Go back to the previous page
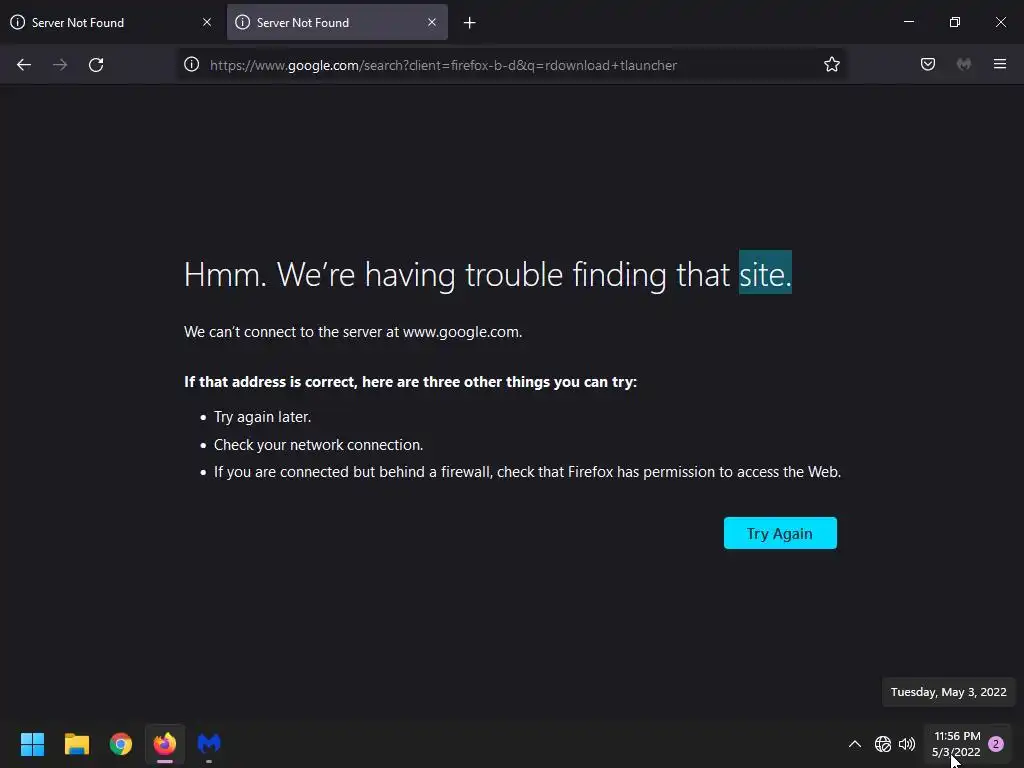1024x768 pixels. click(x=24, y=65)
